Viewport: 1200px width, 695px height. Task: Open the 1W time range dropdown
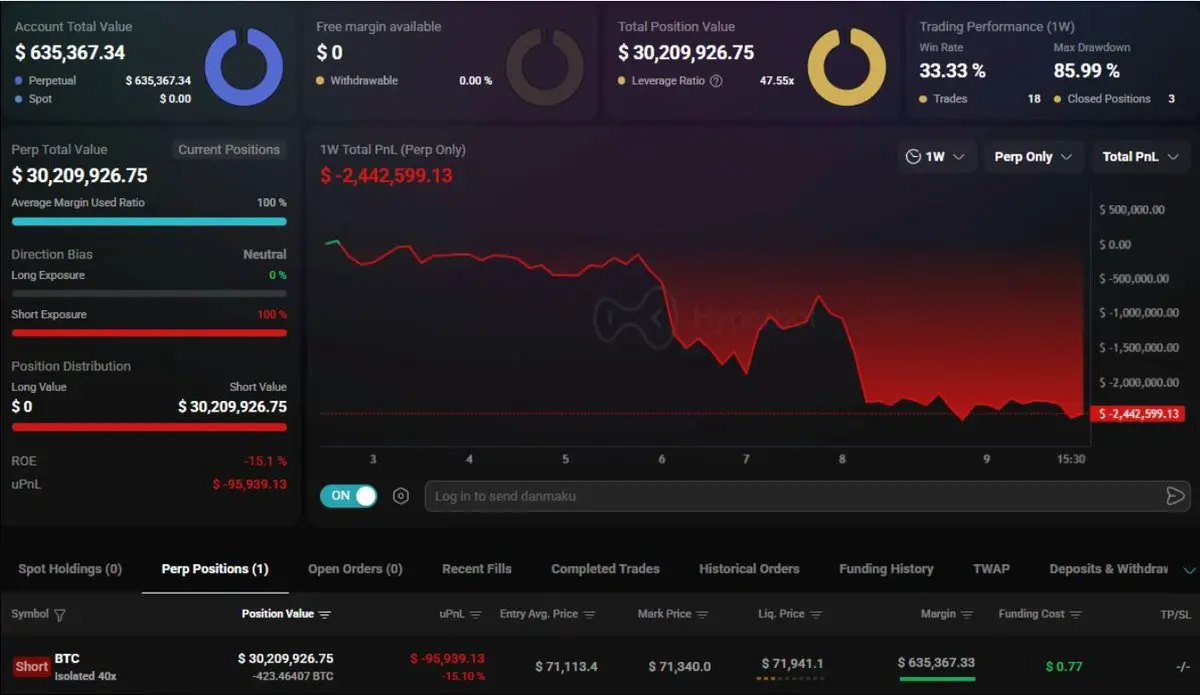coord(936,157)
